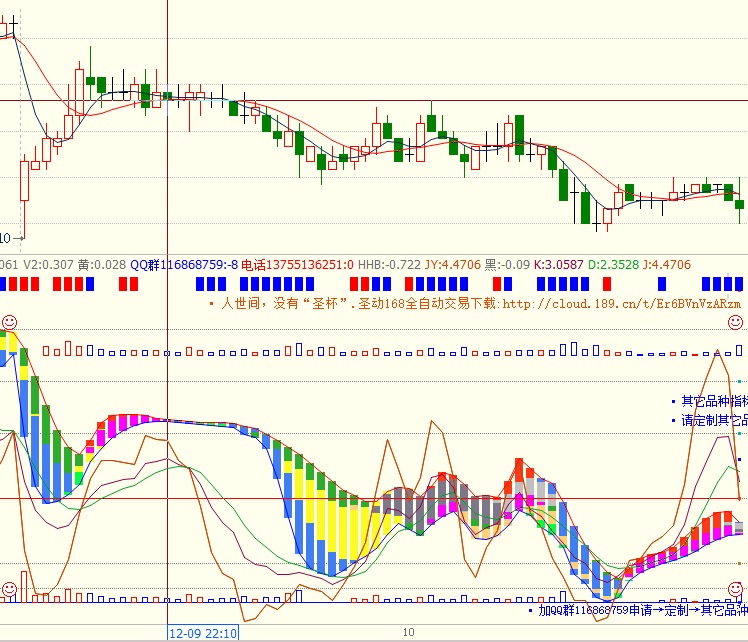
Task: Click the time axis label 10
Action: click(x=408, y=632)
